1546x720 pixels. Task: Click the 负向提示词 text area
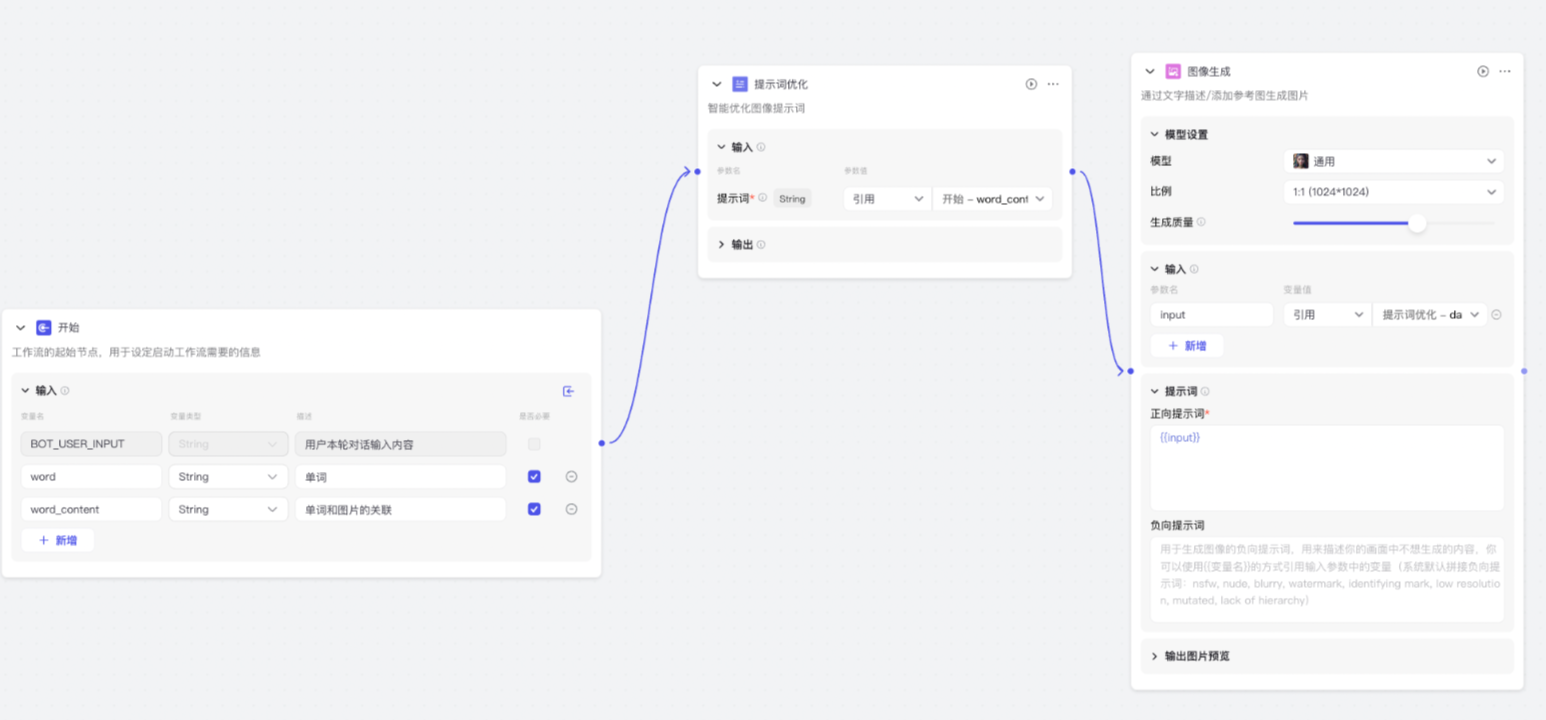pyautogui.click(x=1327, y=580)
